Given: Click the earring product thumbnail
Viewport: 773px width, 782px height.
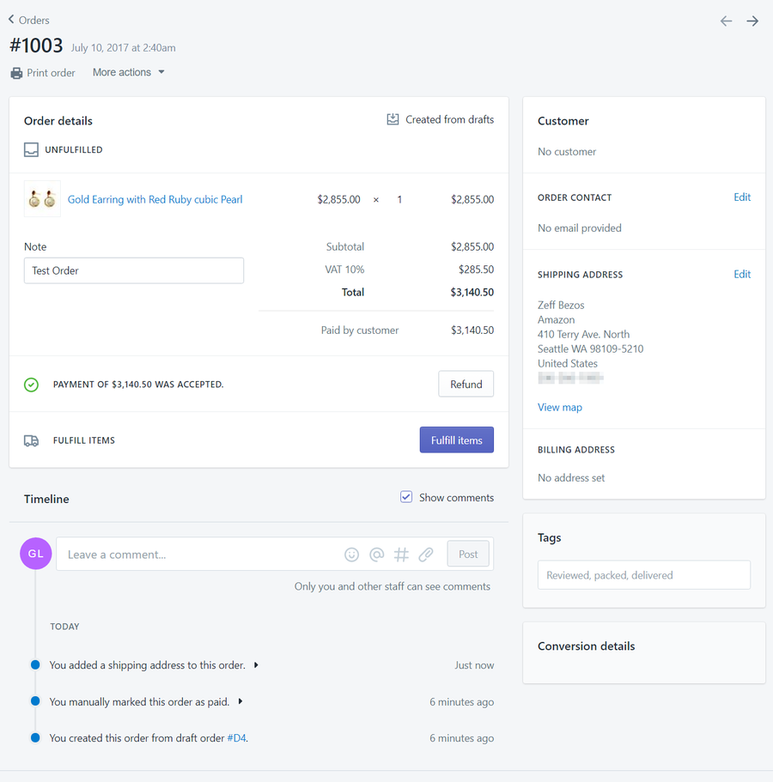Looking at the screenshot, I should coord(42,199).
